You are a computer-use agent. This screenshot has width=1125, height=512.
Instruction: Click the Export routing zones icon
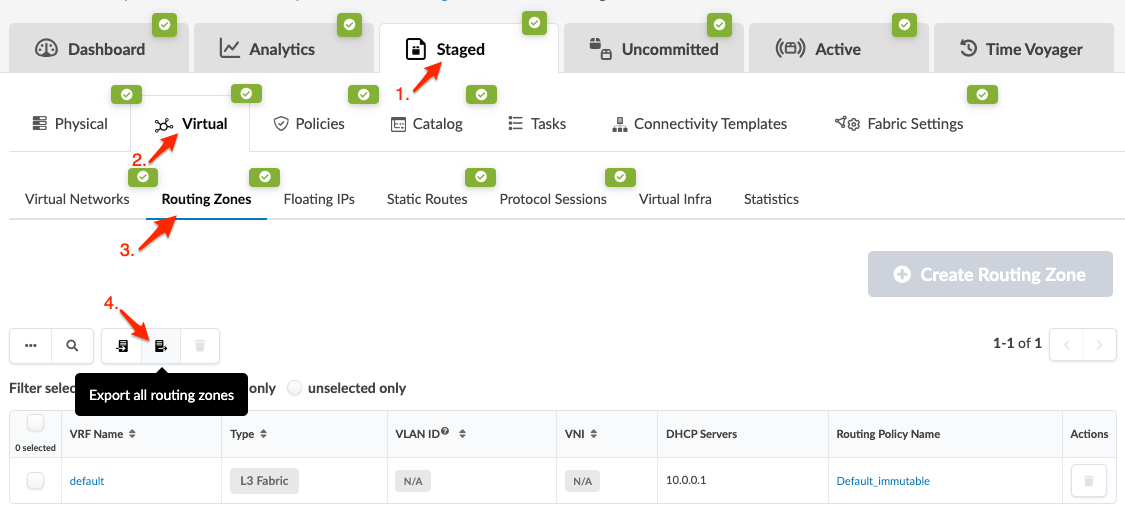pos(161,346)
